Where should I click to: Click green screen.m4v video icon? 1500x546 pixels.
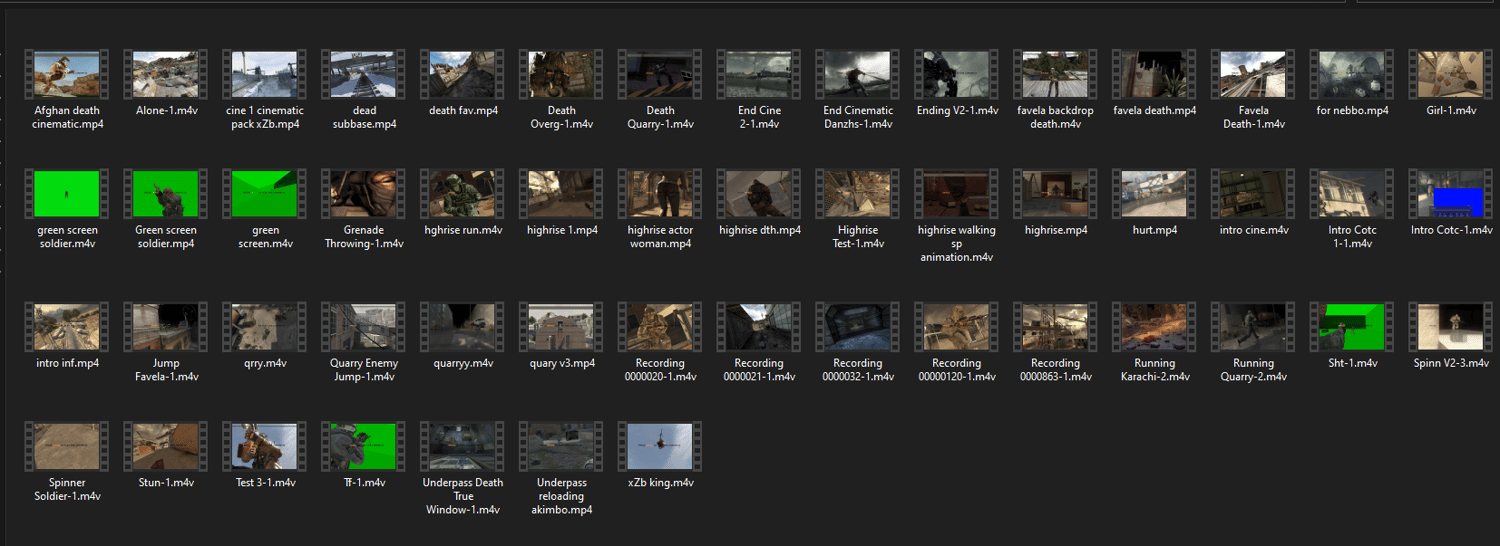(x=265, y=194)
